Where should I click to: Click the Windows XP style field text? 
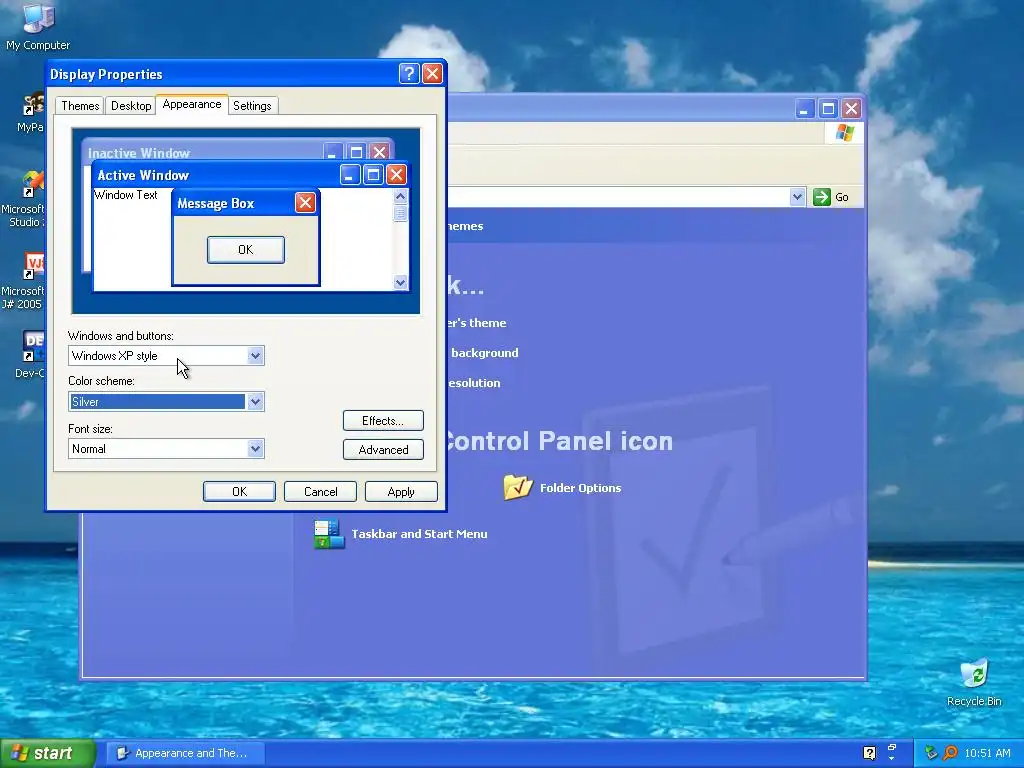click(x=115, y=356)
